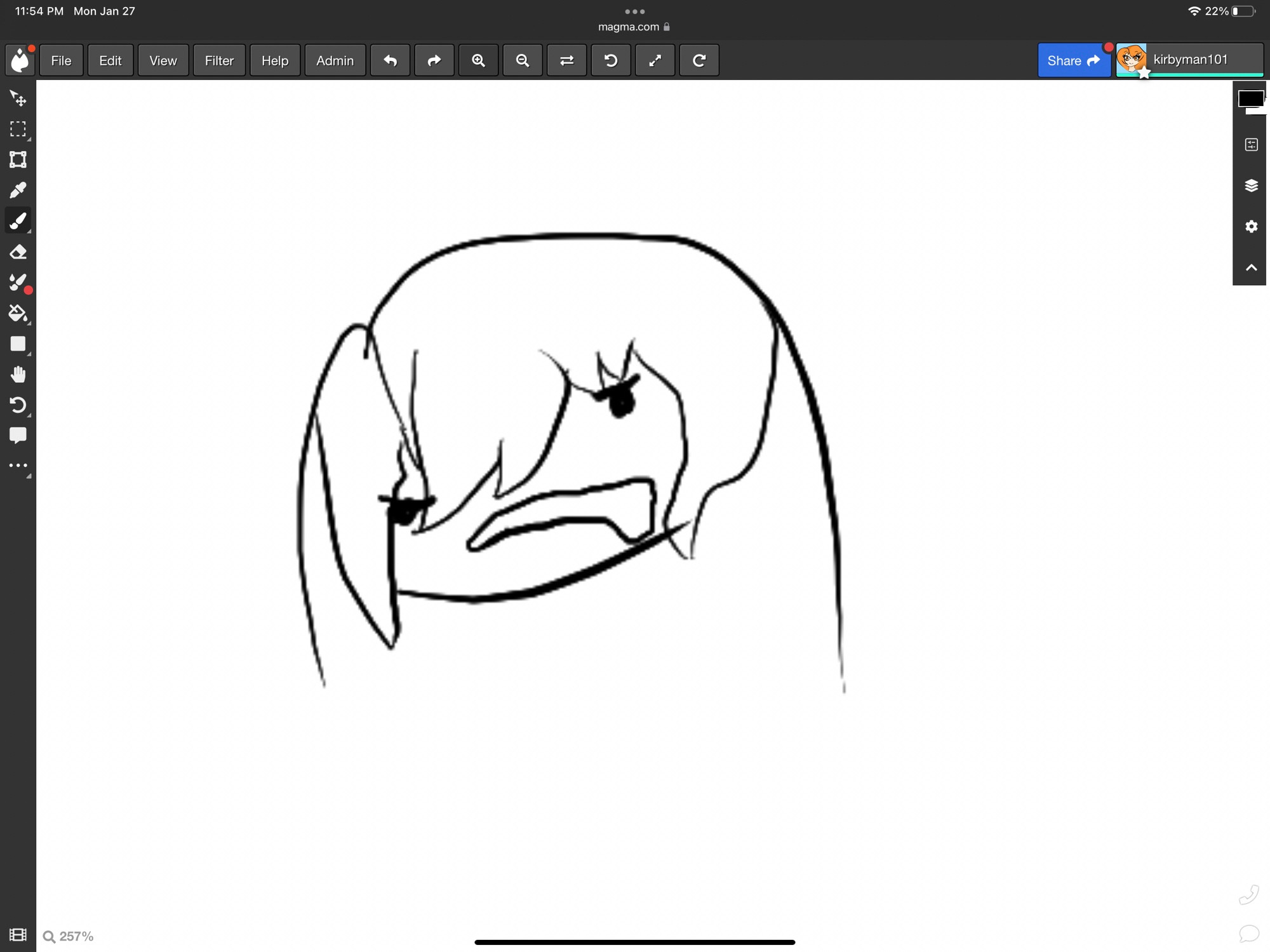This screenshot has width=1270, height=952.
Task: Select the Eyedropper tool
Action: [18, 190]
